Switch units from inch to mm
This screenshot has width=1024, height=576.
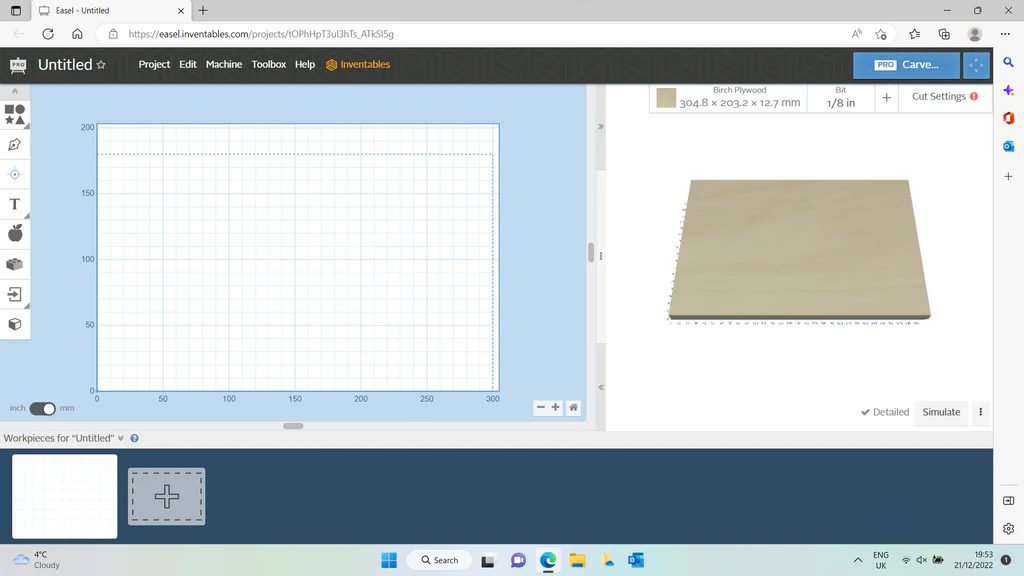coord(42,408)
